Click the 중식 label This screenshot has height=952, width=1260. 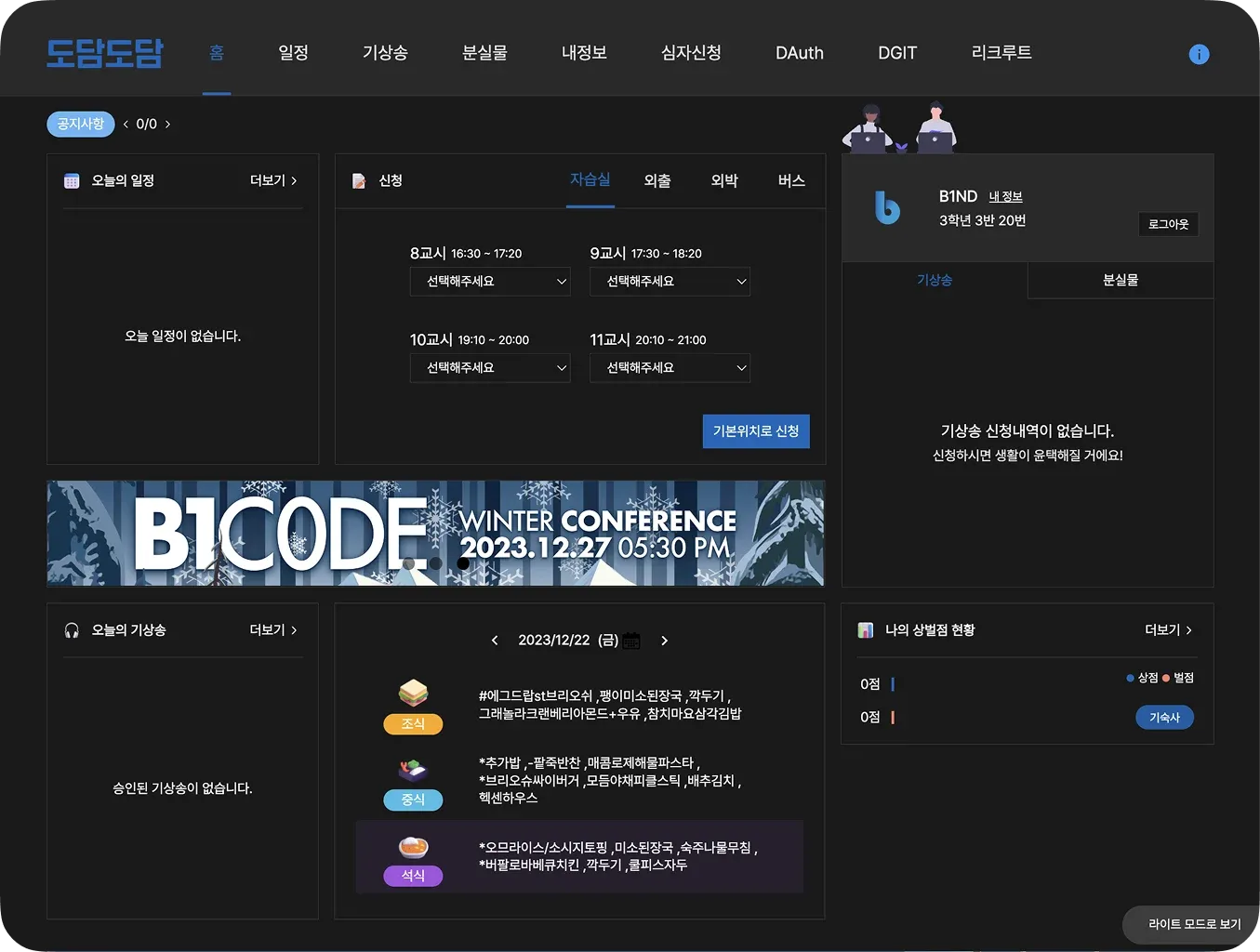(413, 800)
